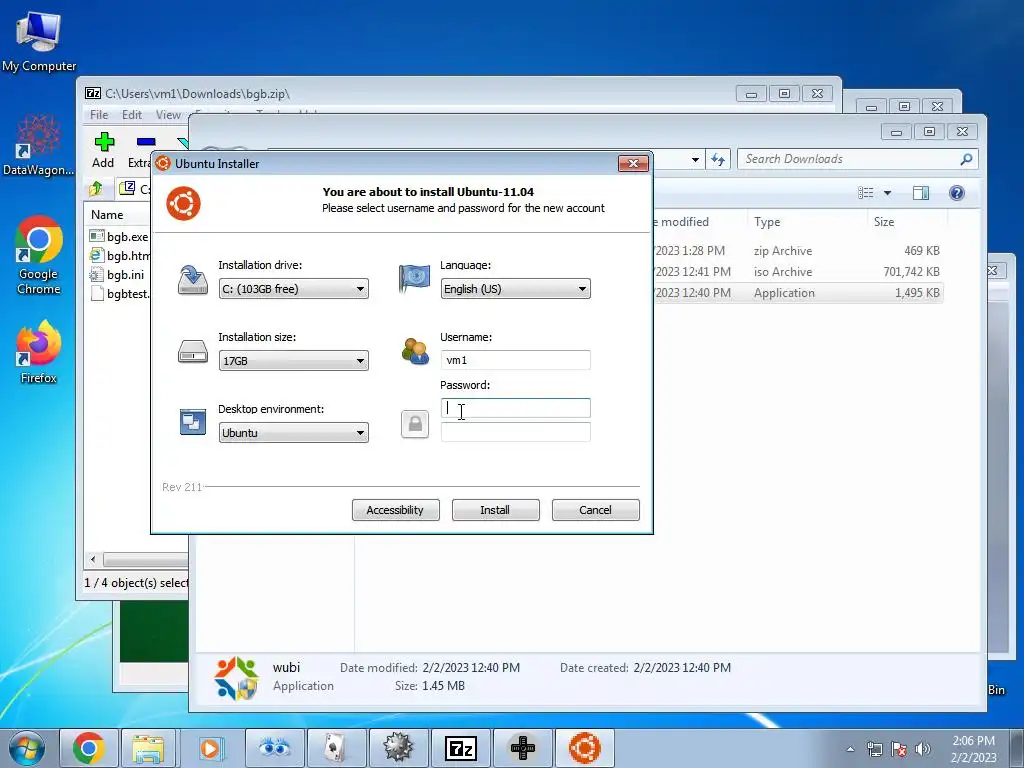Open DataWagon desktop shortcut
The width and height of the screenshot is (1024, 768).
tap(39, 144)
